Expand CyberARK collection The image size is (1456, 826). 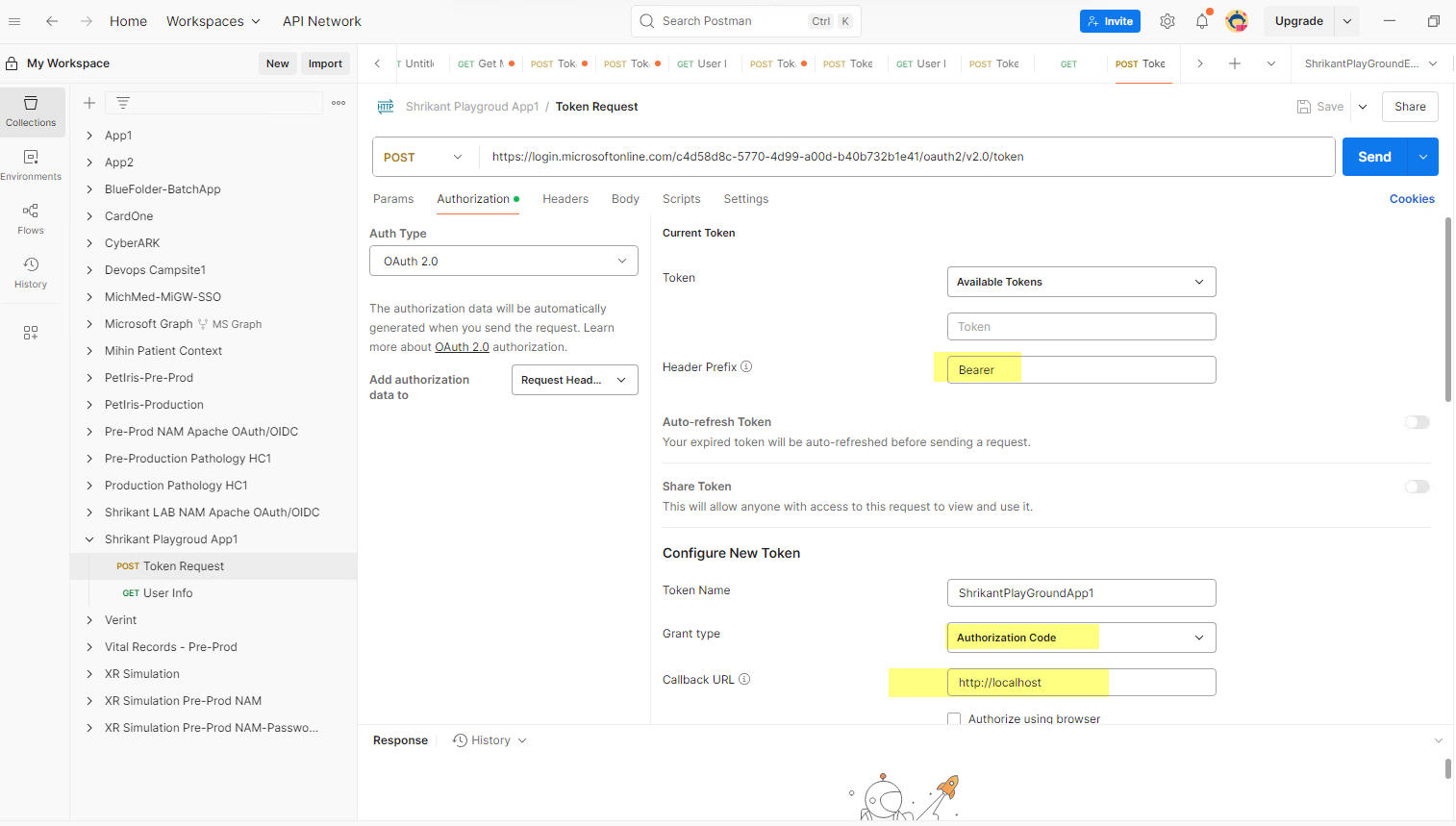pyautogui.click(x=89, y=243)
